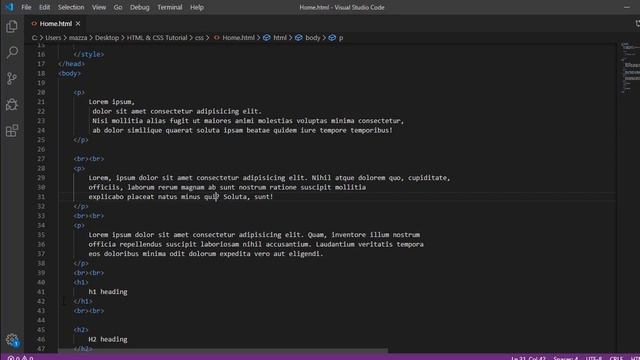
Task: Expand the css breadcrumb folder
Action: click(199, 38)
